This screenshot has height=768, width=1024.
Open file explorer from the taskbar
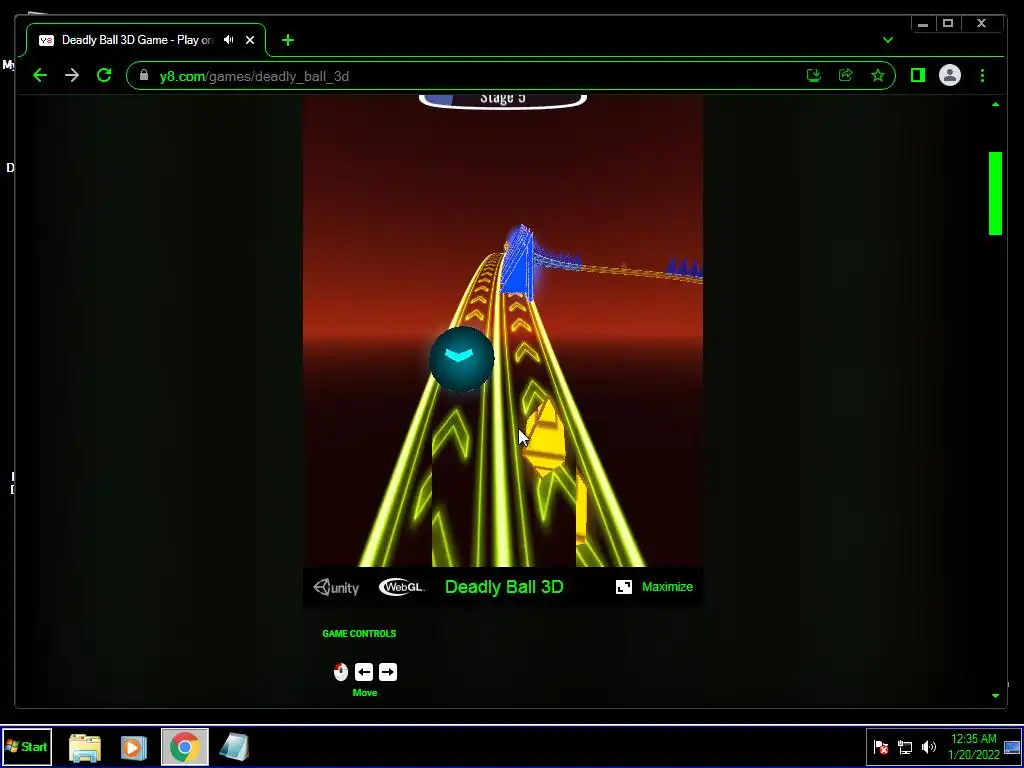coord(85,748)
